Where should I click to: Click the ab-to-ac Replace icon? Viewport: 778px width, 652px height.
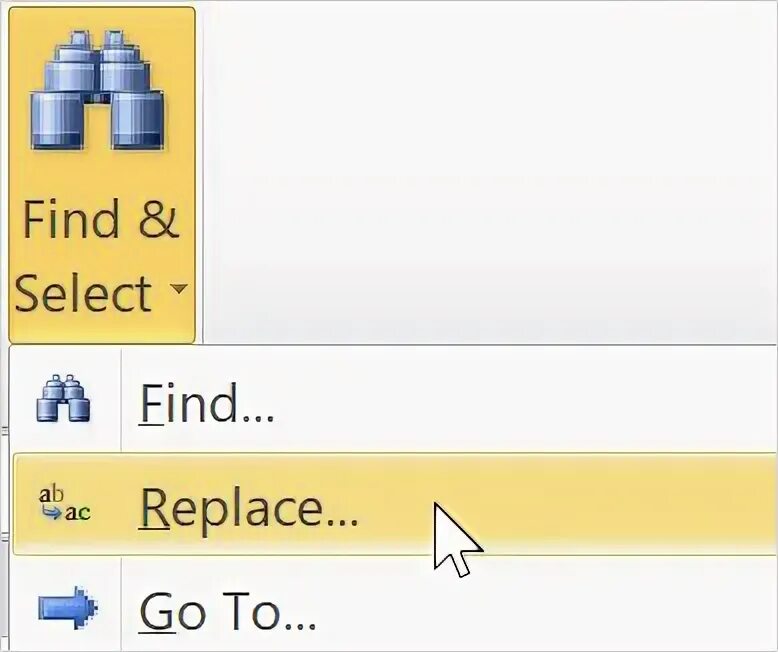click(x=65, y=503)
